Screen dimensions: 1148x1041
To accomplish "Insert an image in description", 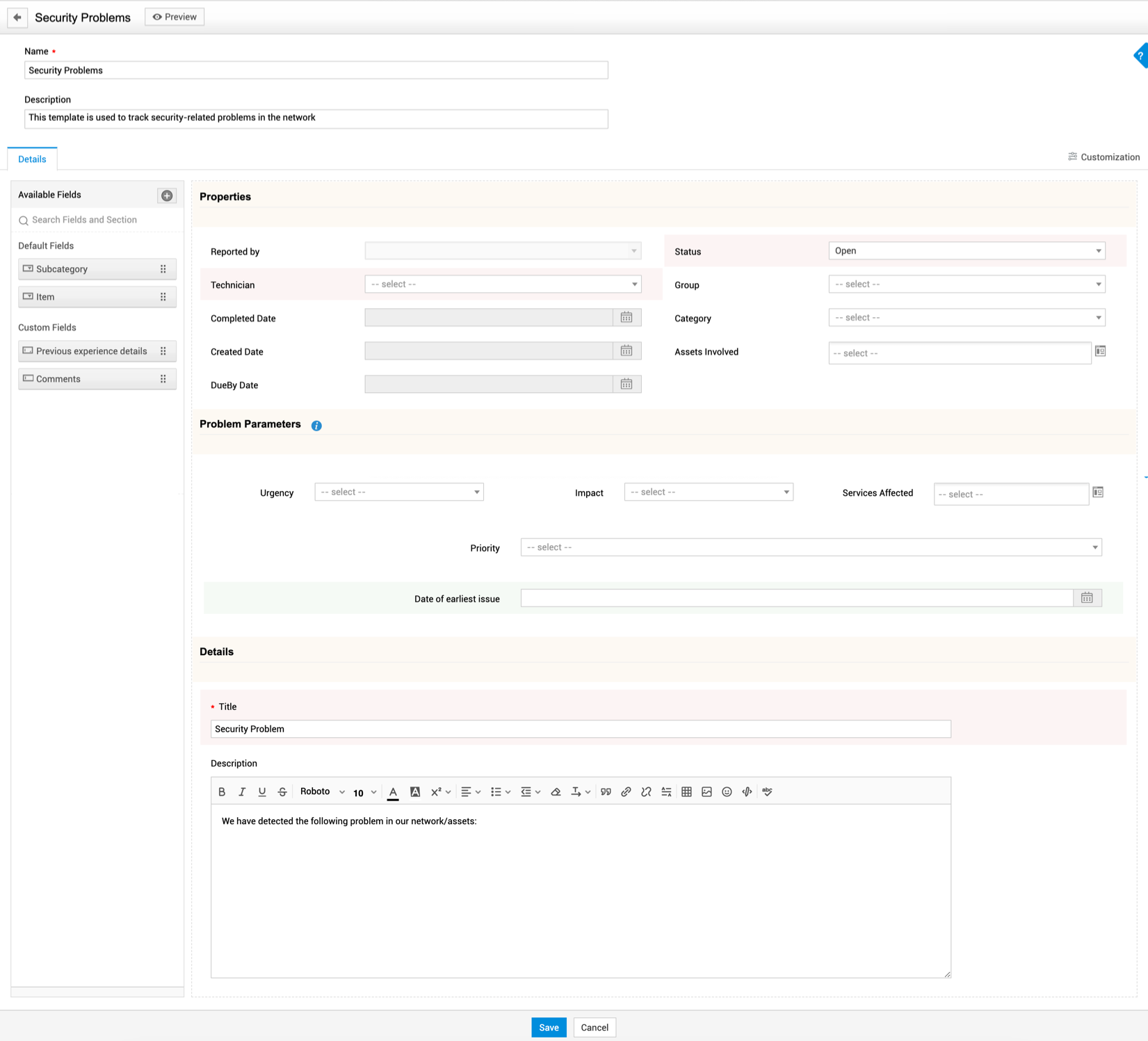I will coord(706,792).
